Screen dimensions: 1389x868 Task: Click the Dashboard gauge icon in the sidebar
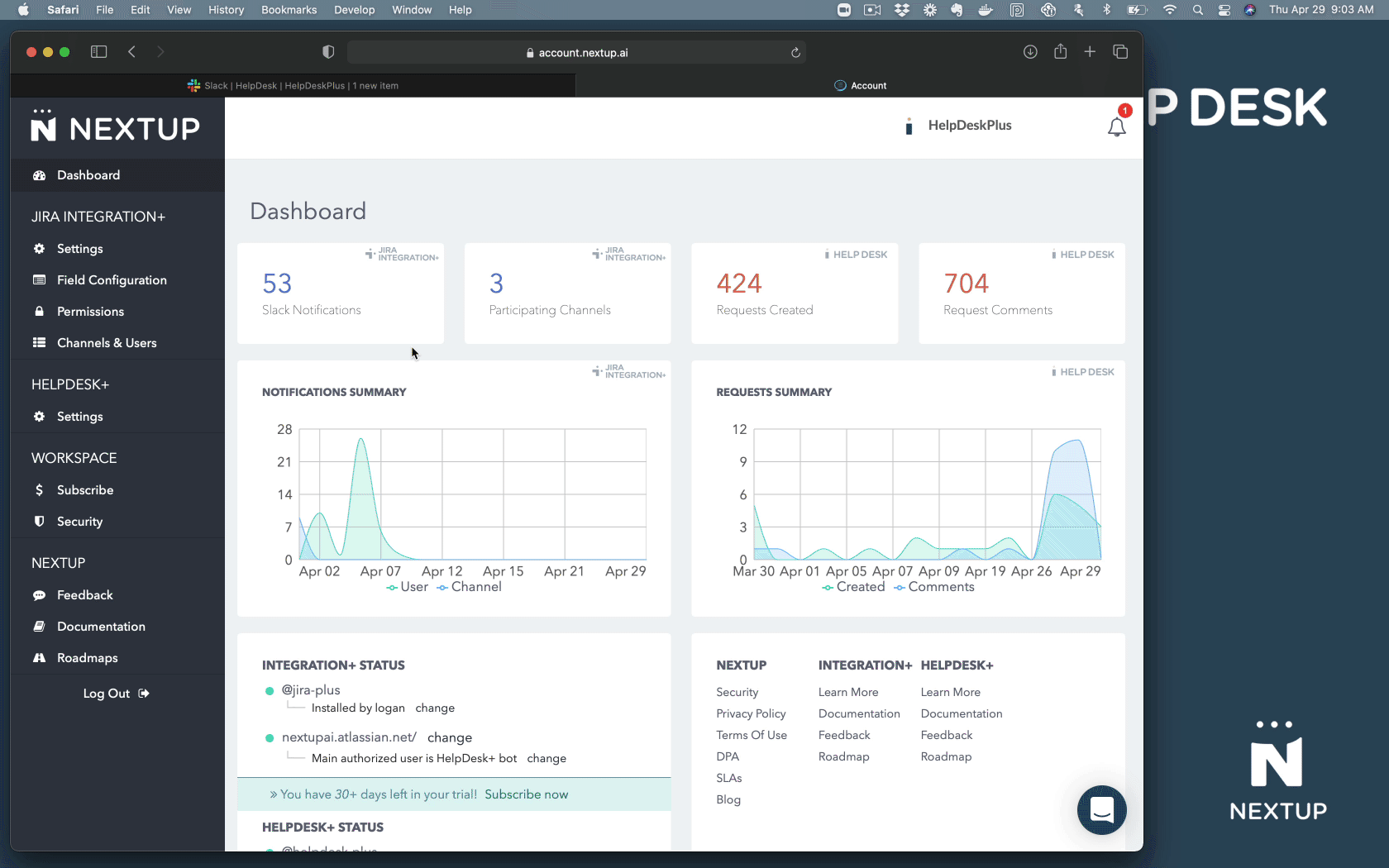(39, 175)
